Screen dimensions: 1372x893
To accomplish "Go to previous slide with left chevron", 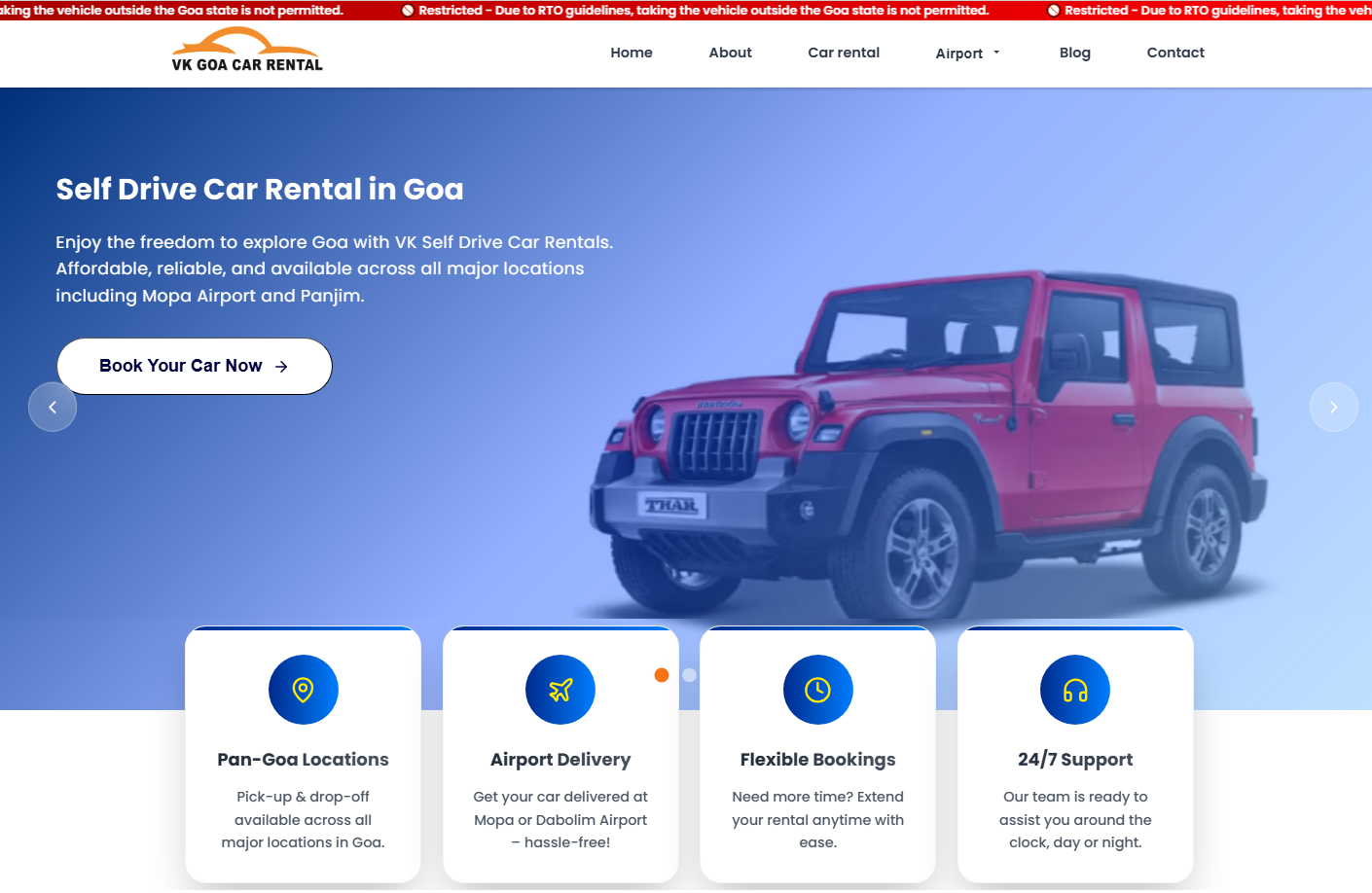I will click(x=53, y=407).
